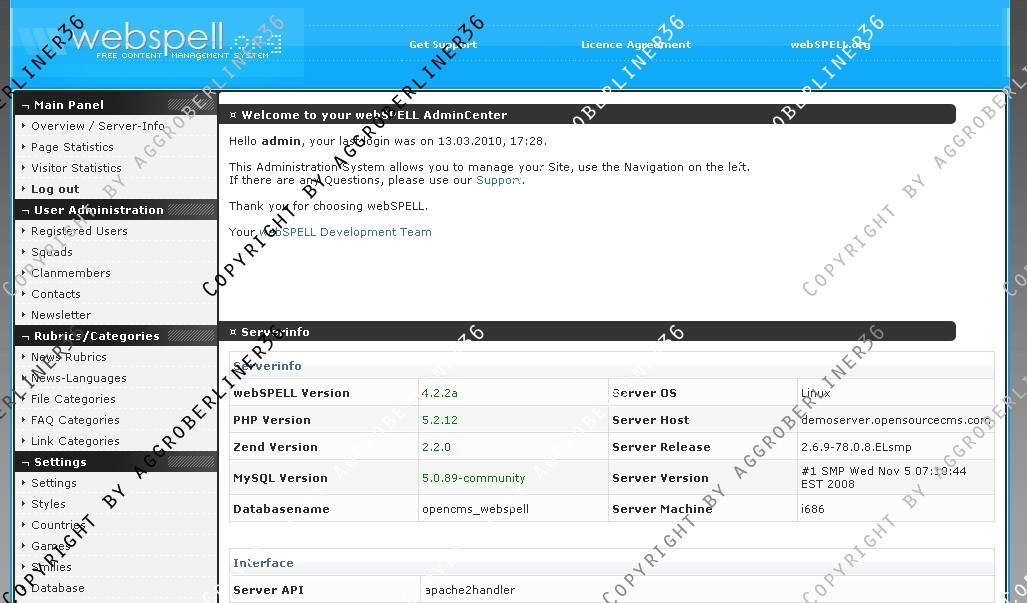Click the Server Host row label
The image size is (1027, 603).
[x=650, y=420]
